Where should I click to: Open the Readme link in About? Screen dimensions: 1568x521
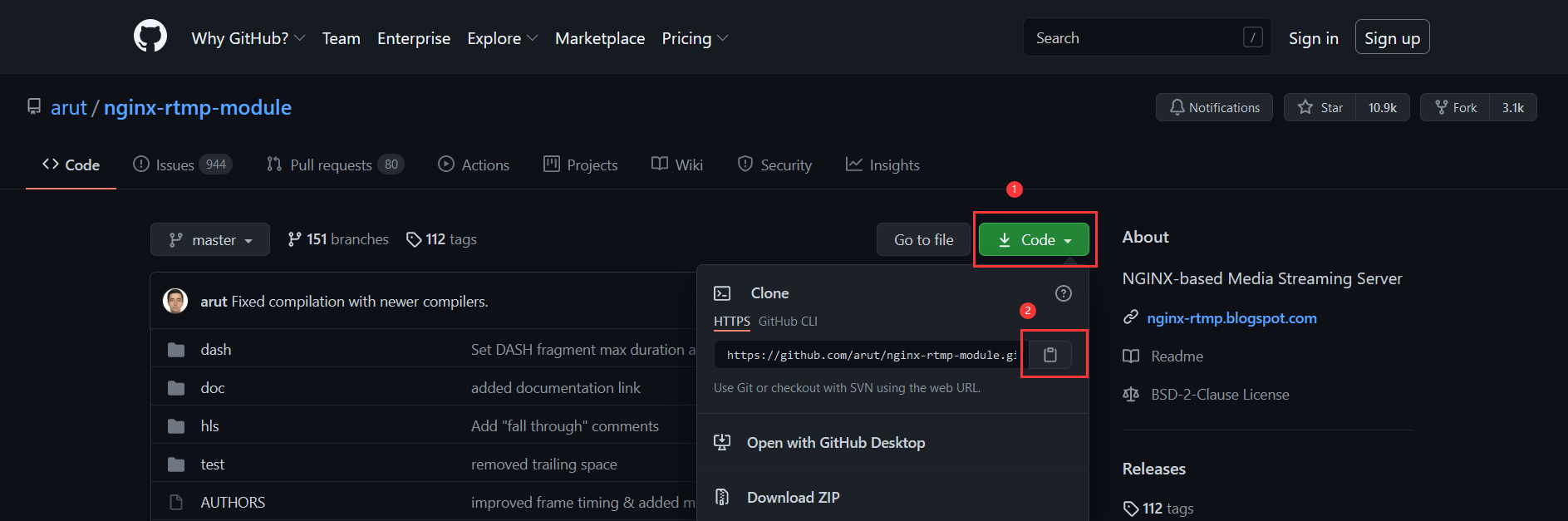(x=1177, y=356)
